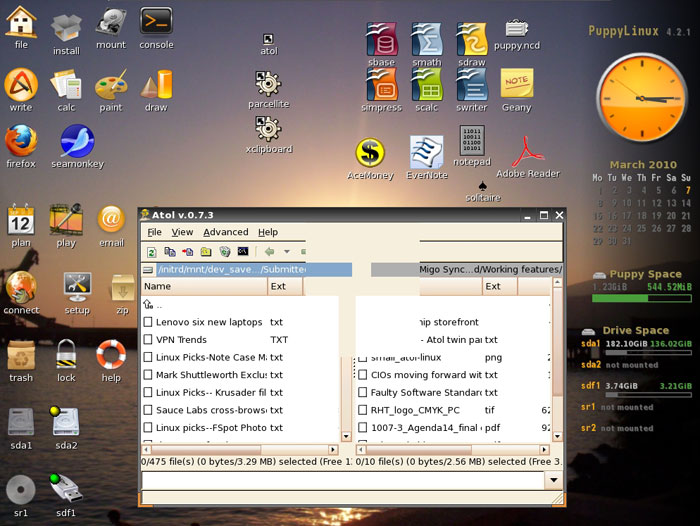Open Adobe Reader desktop icon
This screenshot has height=526, width=700.
528,157
